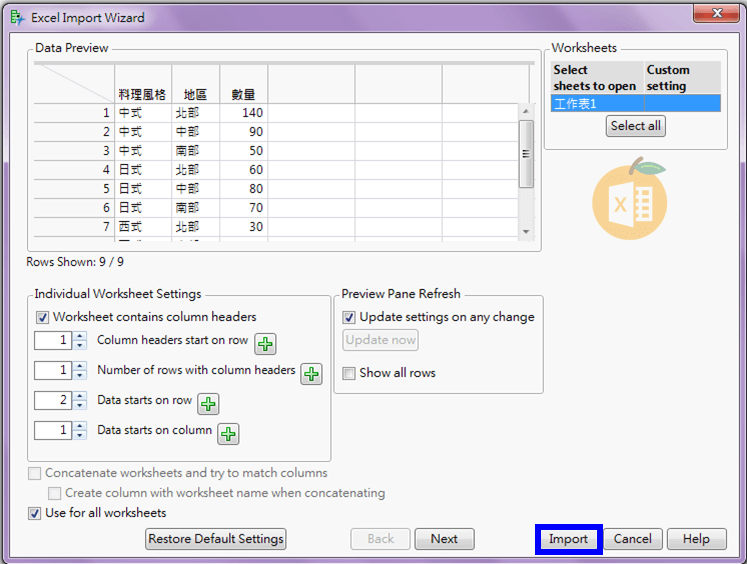Click the 西式 cell in row 7
Screen dimensions: 747x564
tap(142, 227)
